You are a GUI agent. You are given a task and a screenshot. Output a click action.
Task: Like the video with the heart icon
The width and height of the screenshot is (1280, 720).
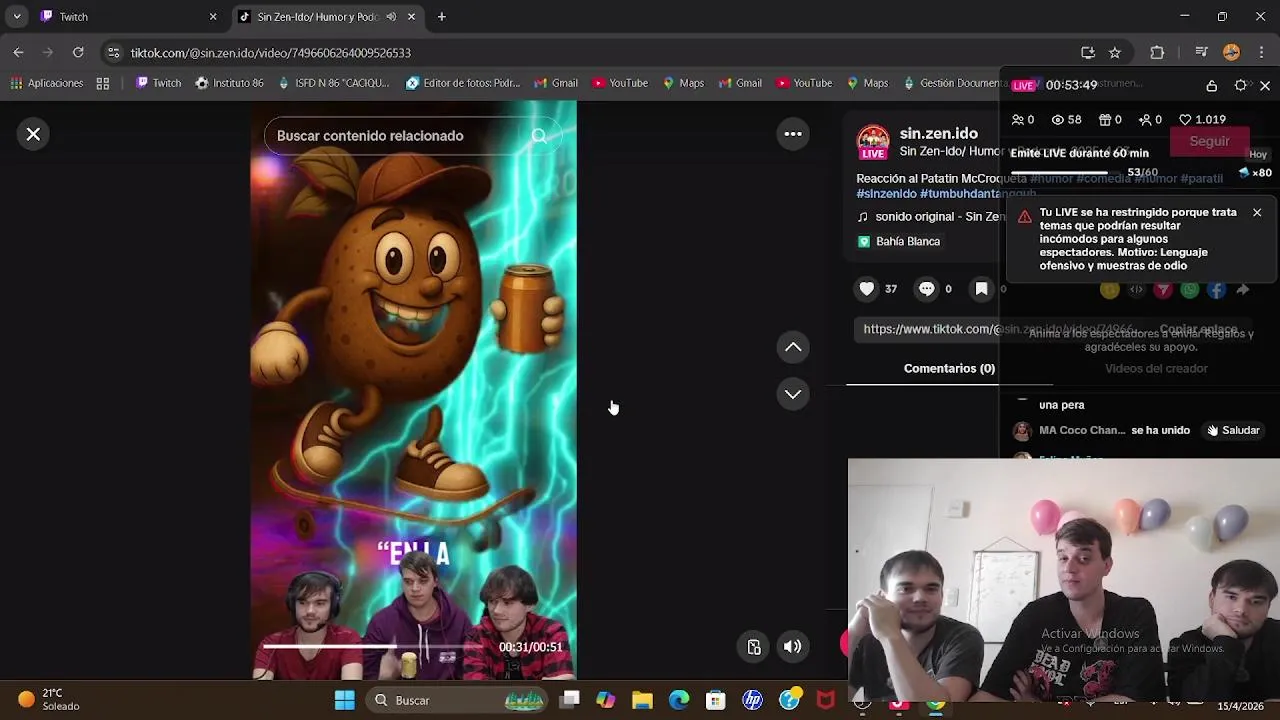(x=867, y=289)
